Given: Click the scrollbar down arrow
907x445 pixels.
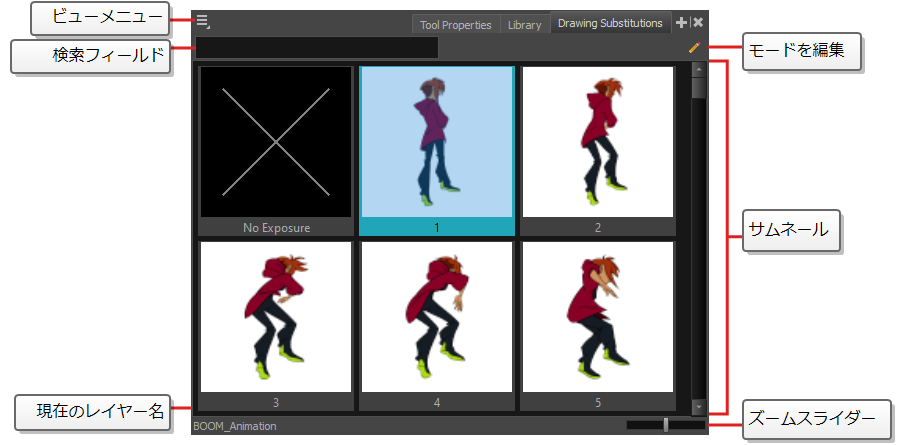Looking at the screenshot, I should [699, 407].
